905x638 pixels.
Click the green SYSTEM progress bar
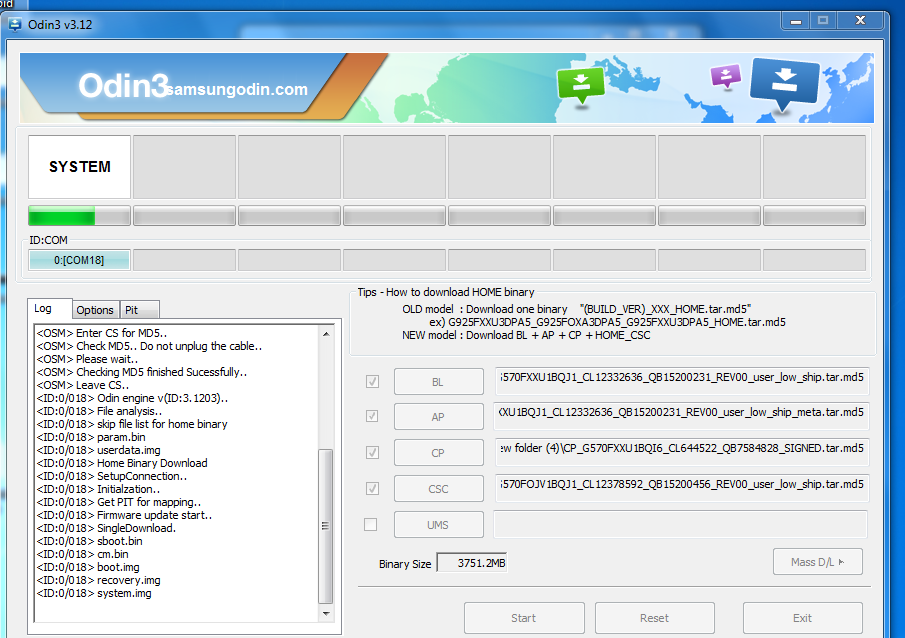pos(79,216)
